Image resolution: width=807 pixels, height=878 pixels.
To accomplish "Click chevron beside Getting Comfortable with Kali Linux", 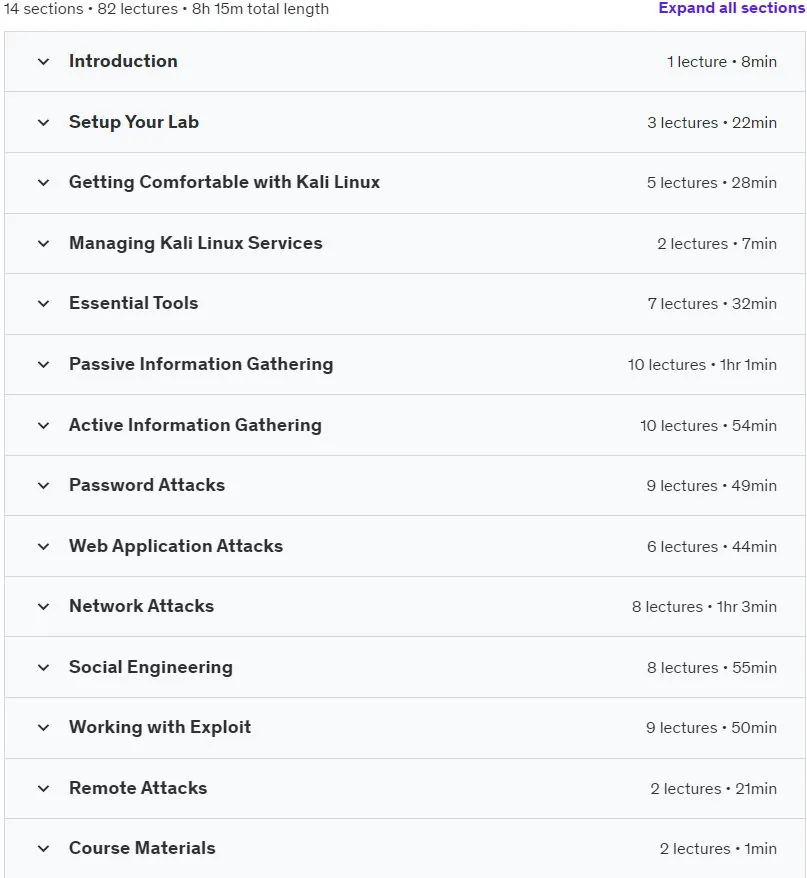I will (x=43, y=183).
